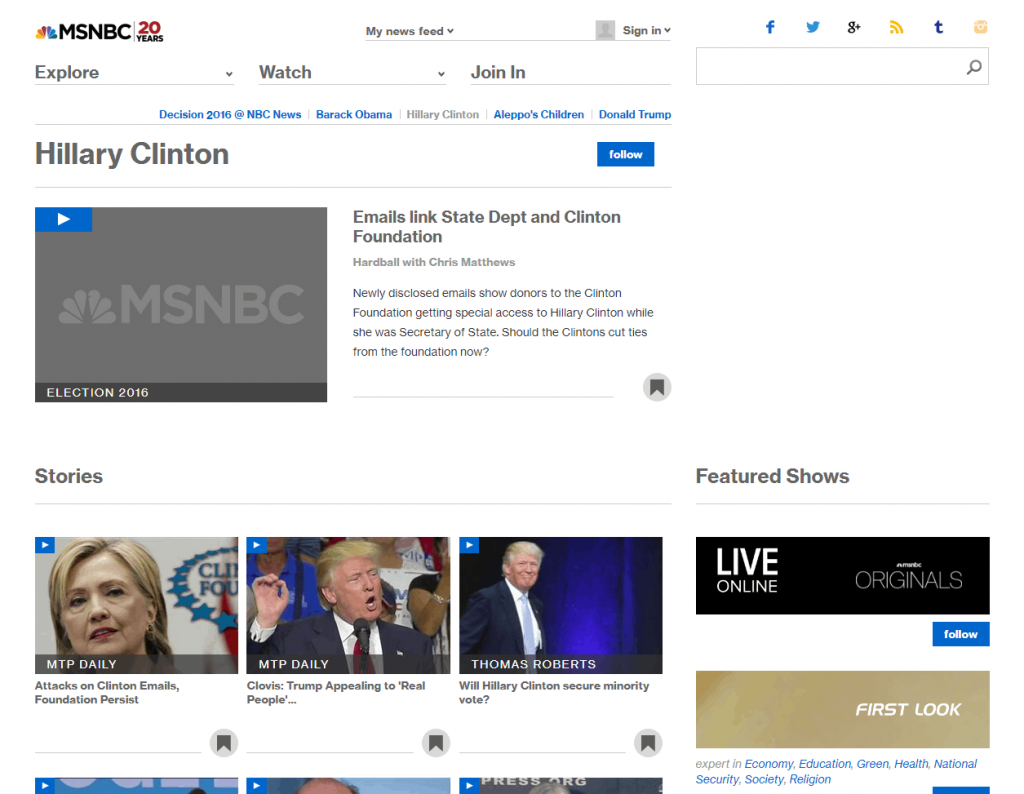Open the Tumblr icon
The height and width of the screenshot is (794, 1024).
(938, 27)
